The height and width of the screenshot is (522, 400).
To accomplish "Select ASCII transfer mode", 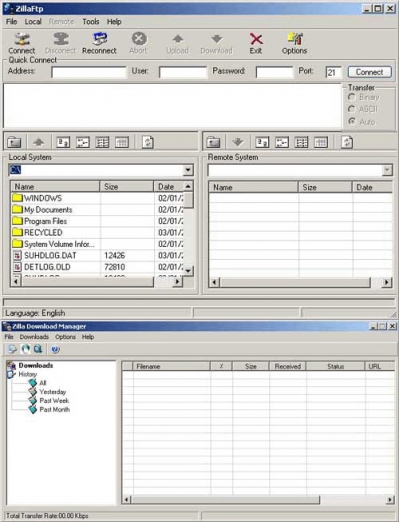I will [x=351, y=109].
